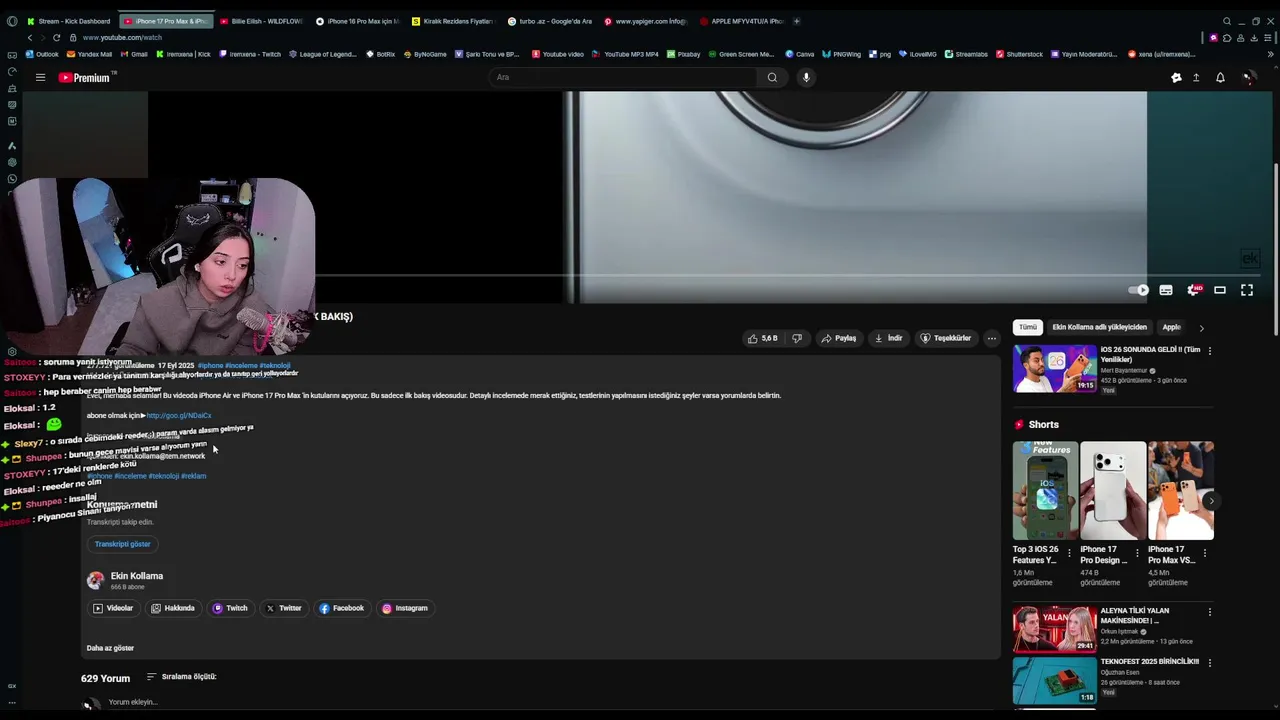Image resolution: width=1280 pixels, height=720 pixels.
Task: Click the search magnifier button
Action: [x=772, y=77]
